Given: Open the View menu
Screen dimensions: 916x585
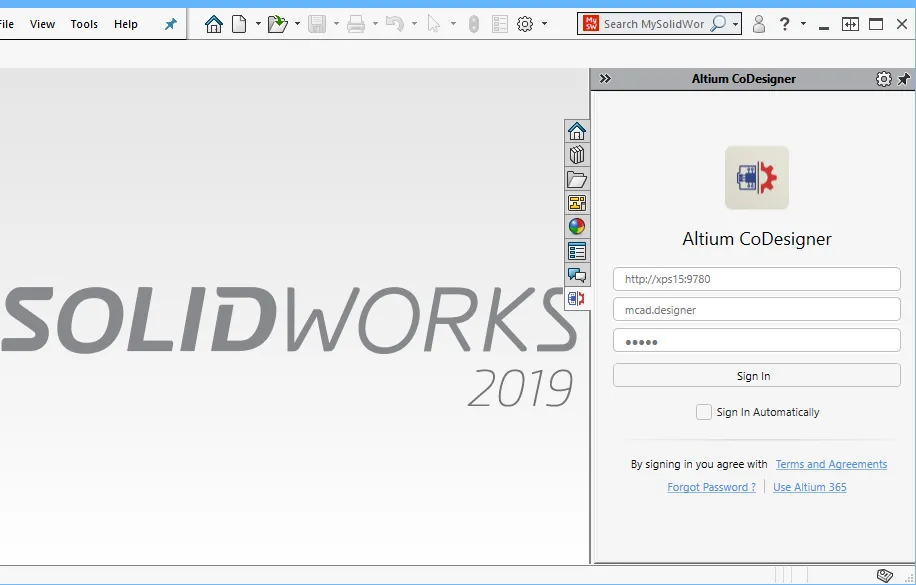Looking at the screenshot, I should click(42, 24).
